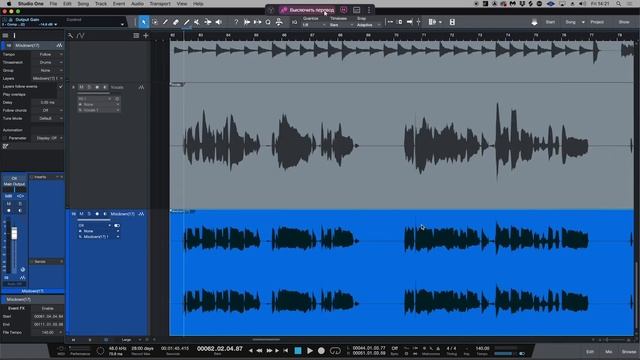The image size is (640, 360).
Task: Click the question mark help icon
Action: point(236,22)
